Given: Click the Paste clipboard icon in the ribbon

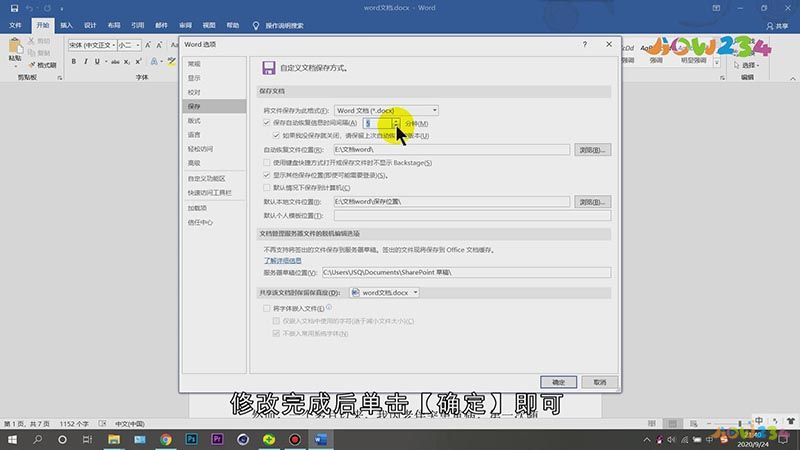Looking at the screenshot, I should click(x=15, y=47).
